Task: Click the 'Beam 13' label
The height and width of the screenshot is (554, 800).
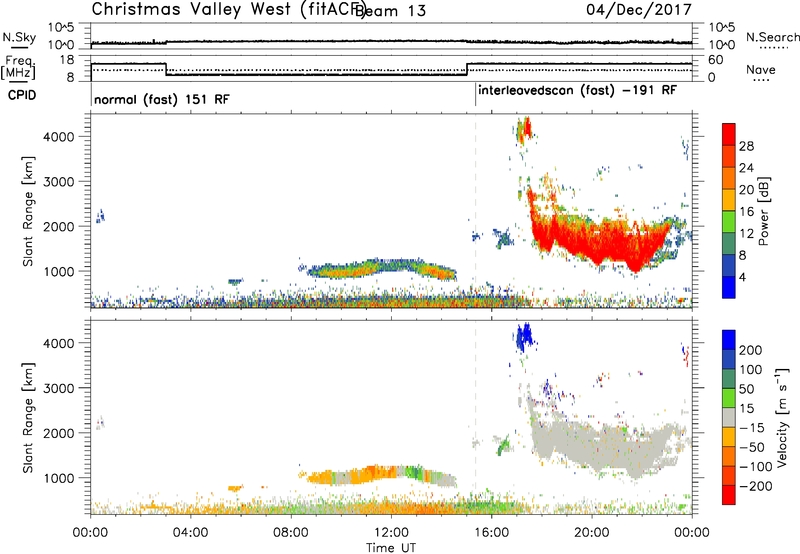Action: [391, 11]
